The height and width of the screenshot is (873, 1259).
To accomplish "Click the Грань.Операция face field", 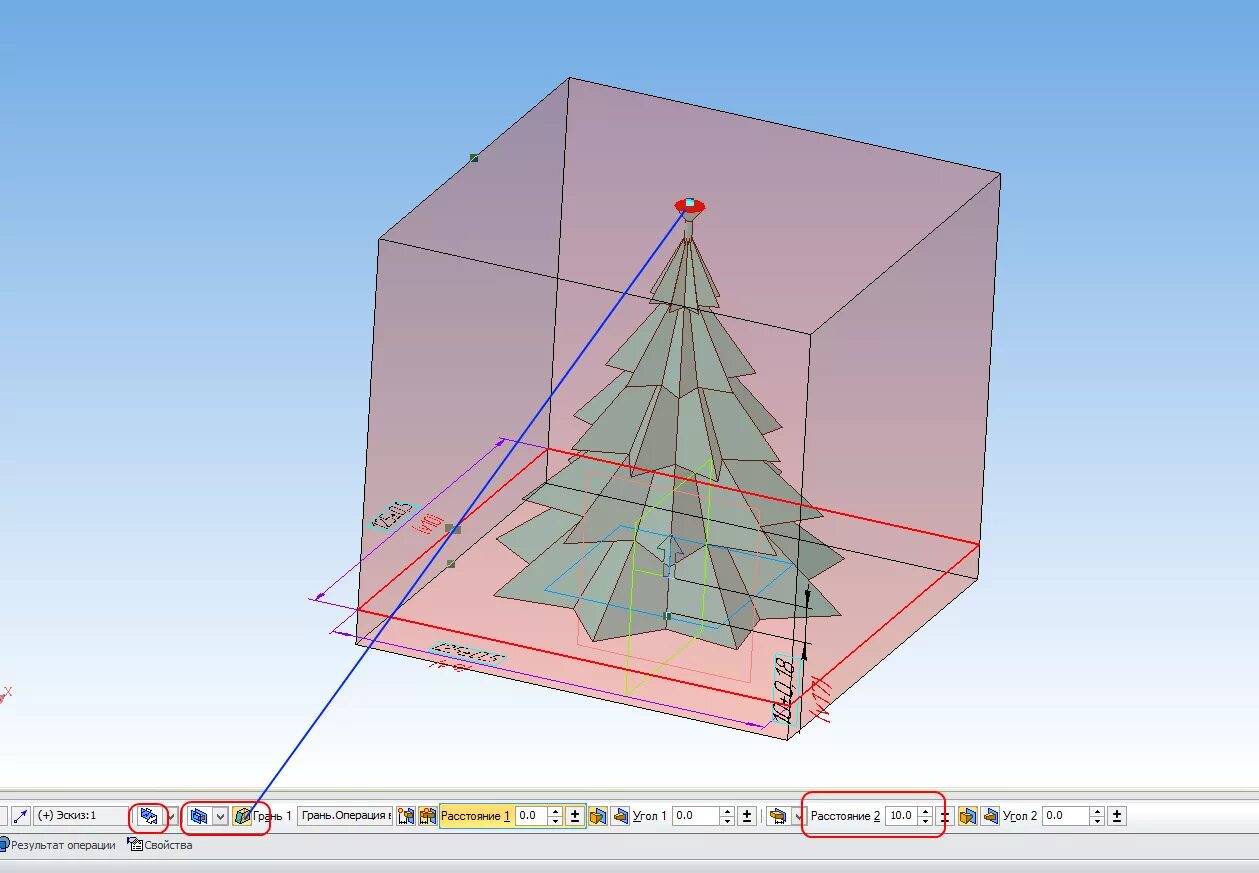I will (345, 816).
